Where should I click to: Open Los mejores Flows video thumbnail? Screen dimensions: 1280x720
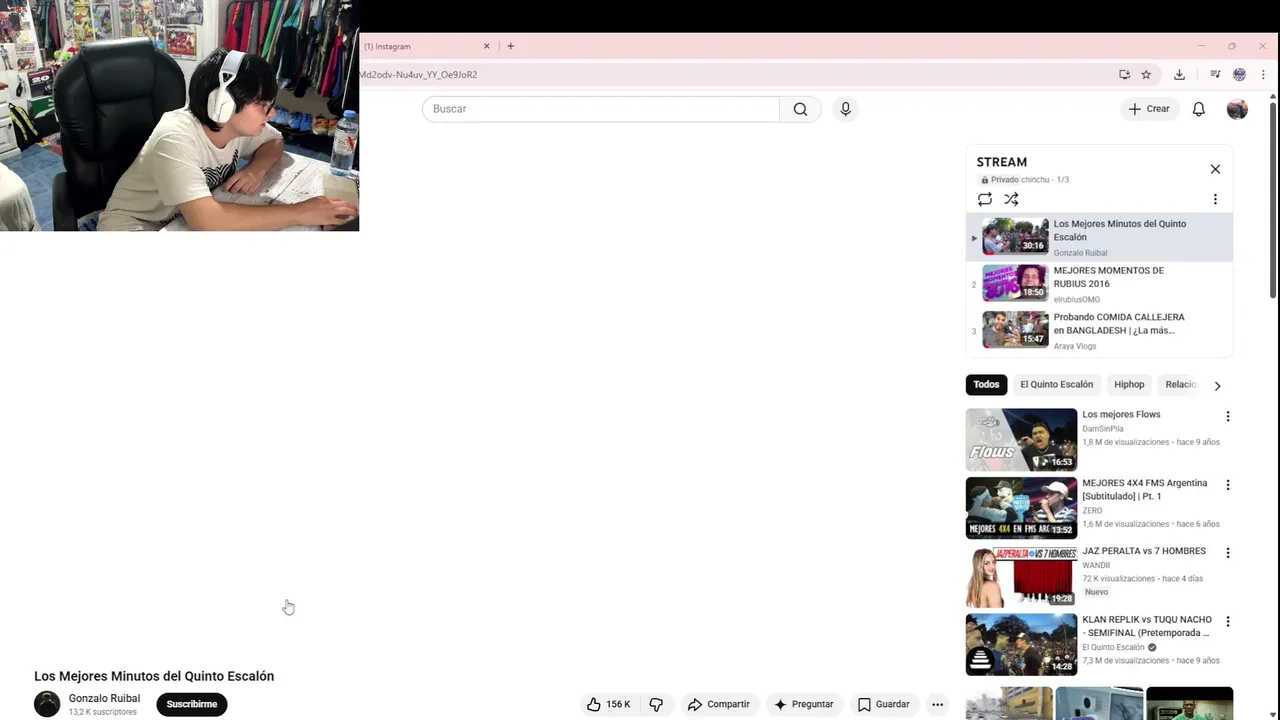[x=1021, y=440]
